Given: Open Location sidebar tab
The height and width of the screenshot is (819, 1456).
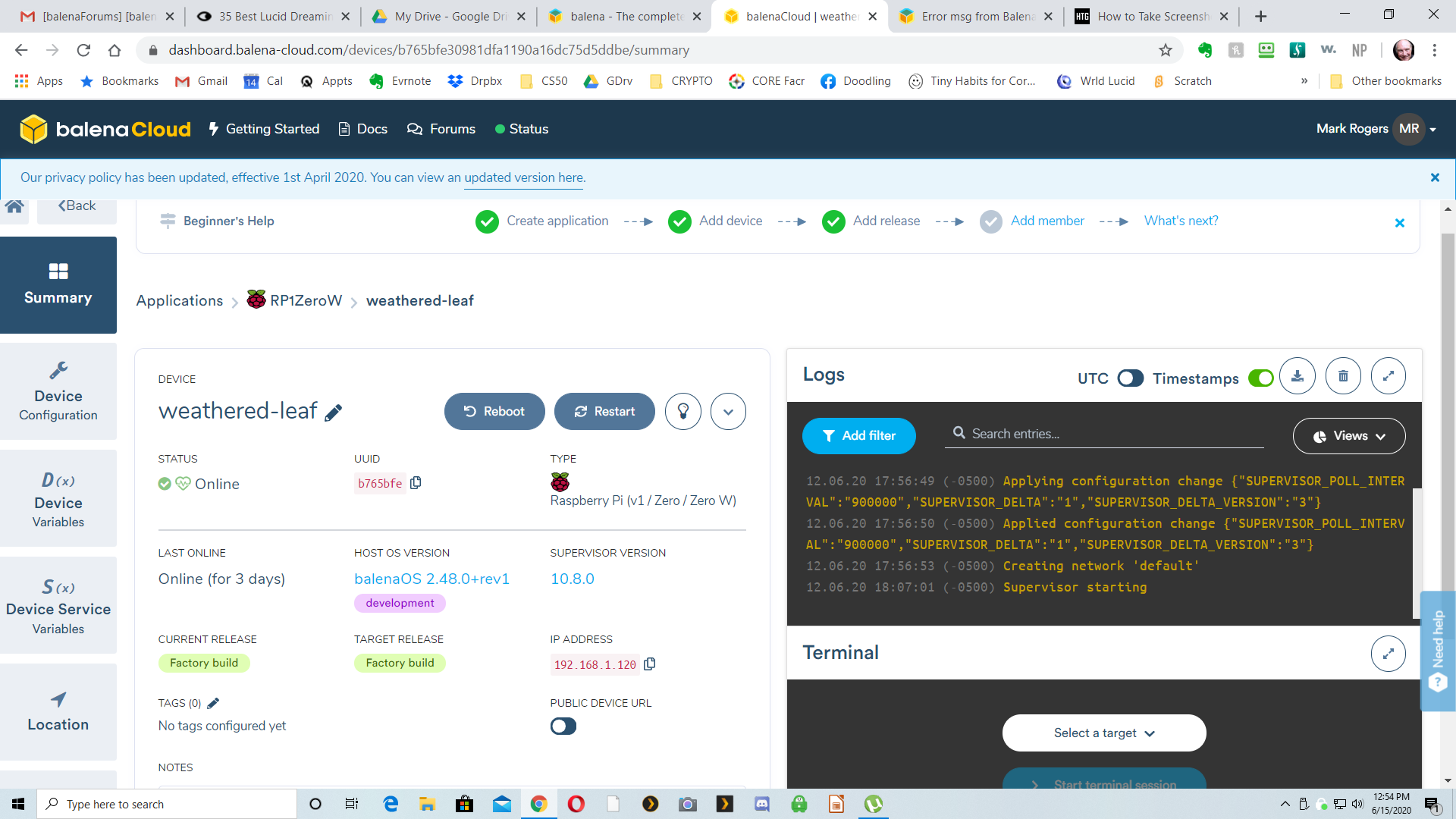Looking at the screenshot, I should pyautogui.click(x=58, y=712).
